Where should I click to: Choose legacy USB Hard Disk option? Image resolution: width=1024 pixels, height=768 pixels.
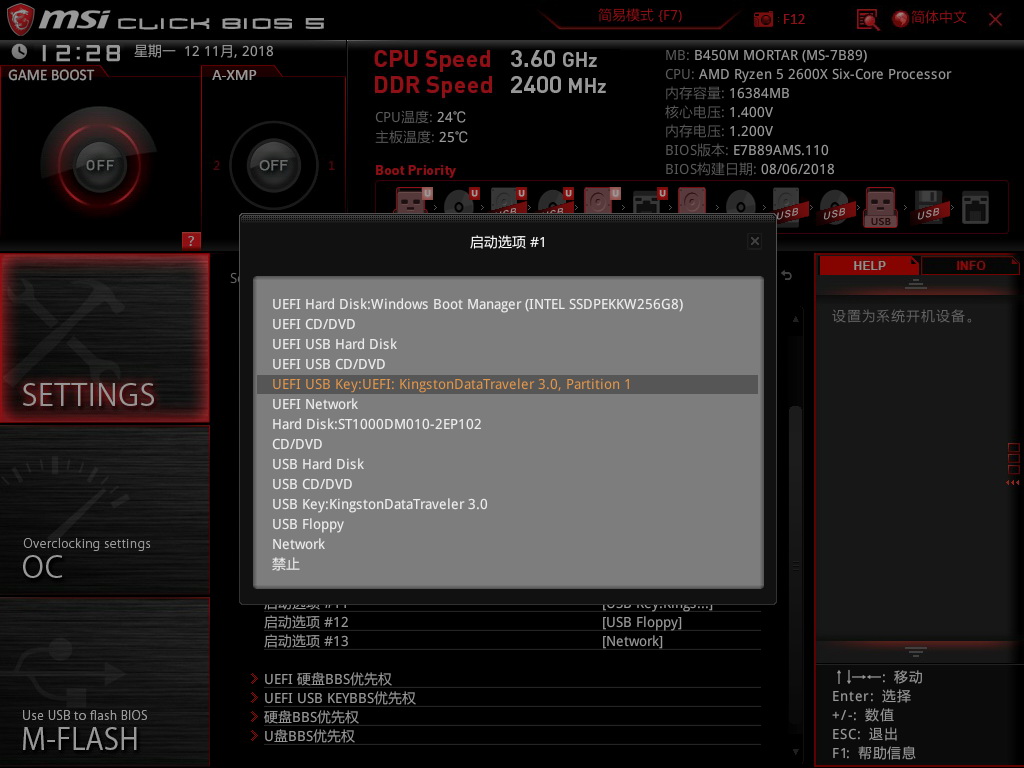(x=507, y=464)
